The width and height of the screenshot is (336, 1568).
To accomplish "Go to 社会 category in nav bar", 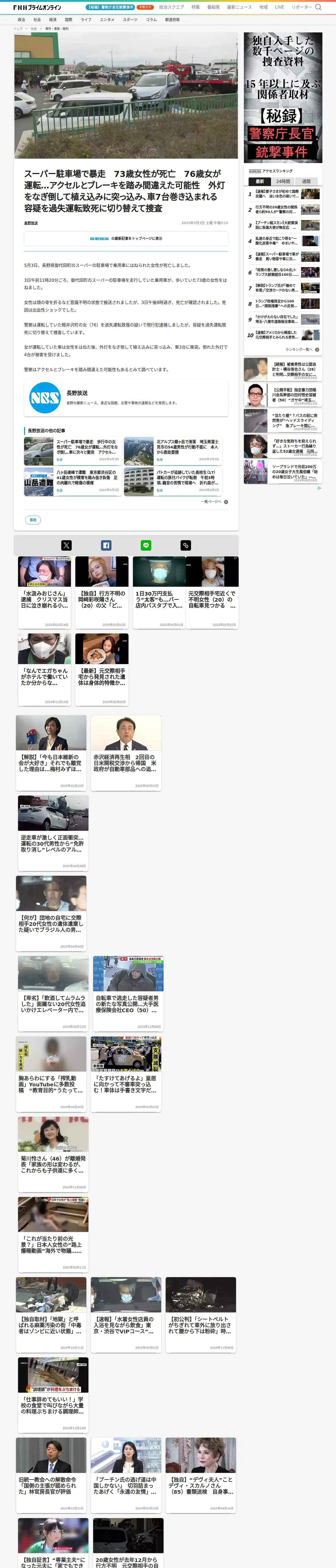I will [x=37, y=20].
